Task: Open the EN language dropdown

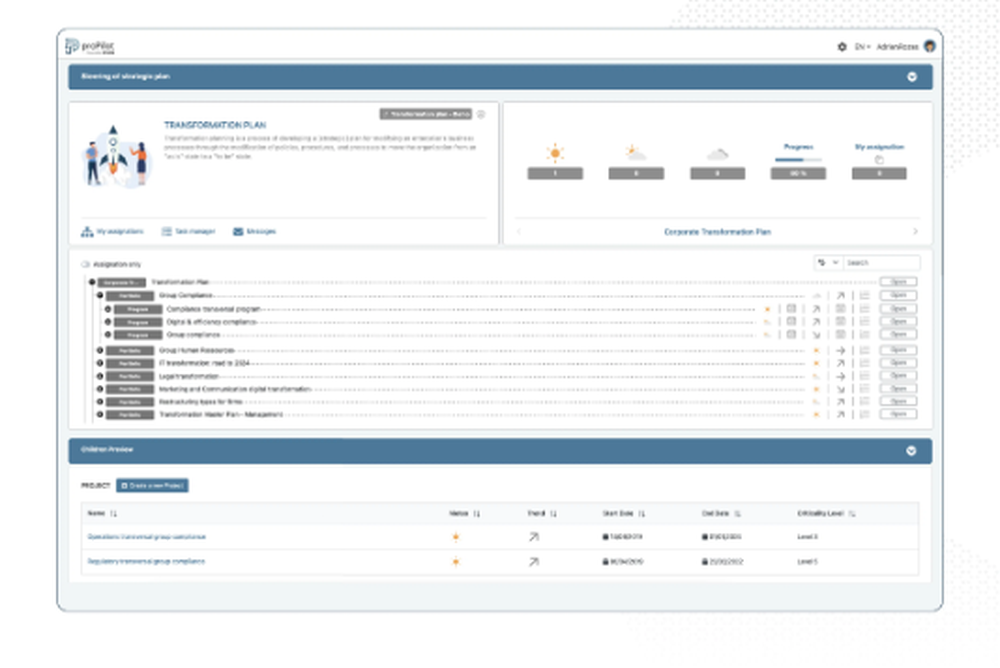Action: 862,47
